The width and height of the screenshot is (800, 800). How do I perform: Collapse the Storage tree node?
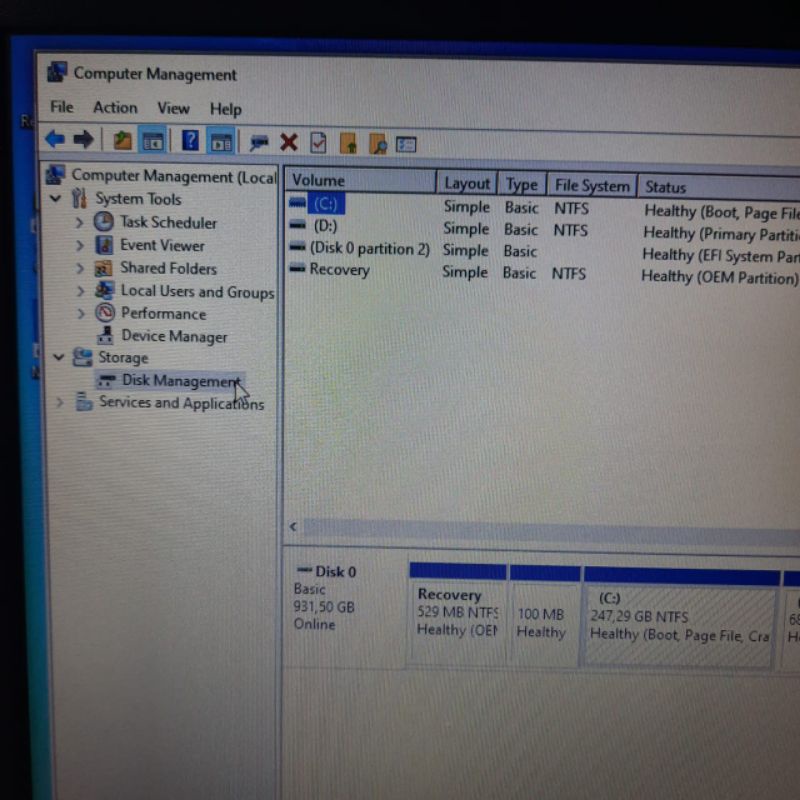tap(60, 357)
